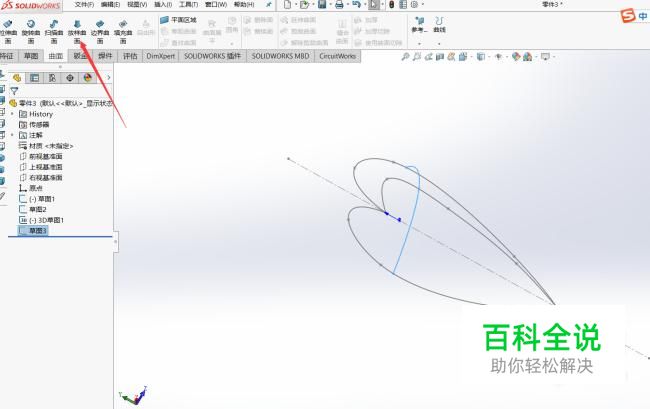Expand the History tree node
Viewport: 650px width, 409px height.
click(x=12, y=114)
